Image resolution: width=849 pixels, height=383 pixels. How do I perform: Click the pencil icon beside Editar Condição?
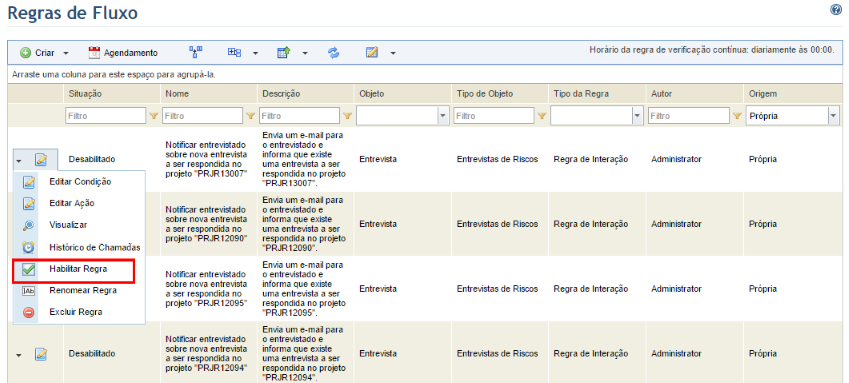(29, 182)
